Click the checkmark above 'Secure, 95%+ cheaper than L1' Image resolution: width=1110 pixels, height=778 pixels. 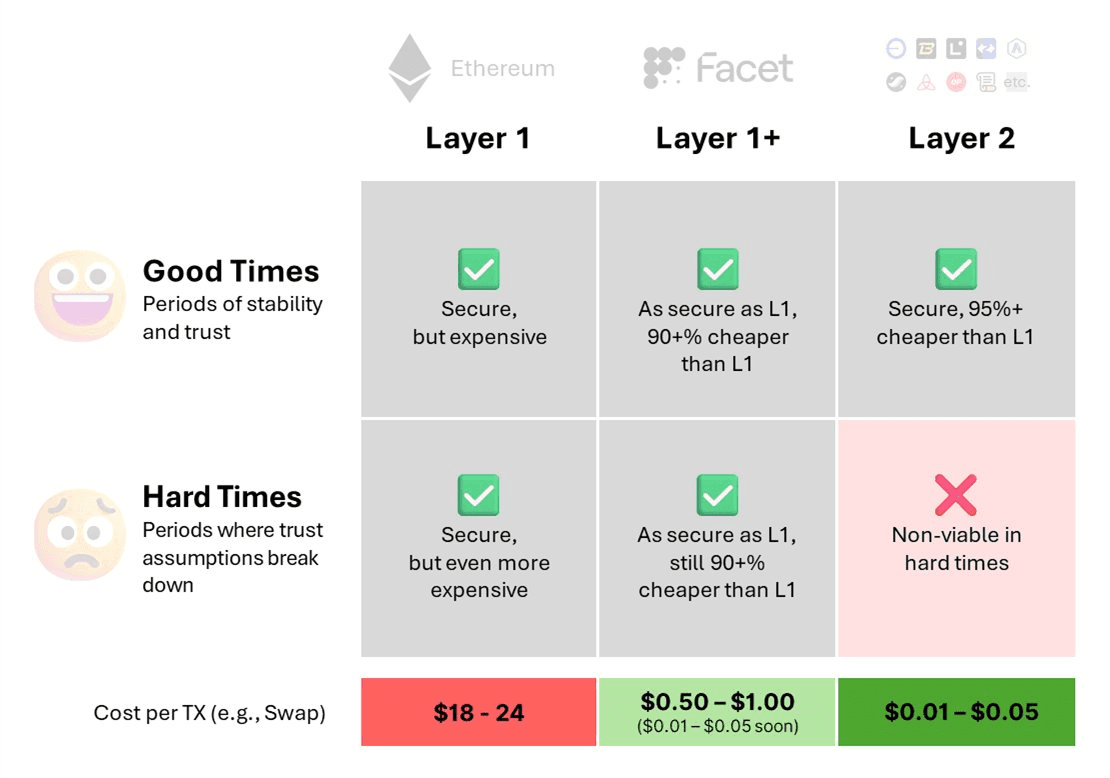coord(956,269)
